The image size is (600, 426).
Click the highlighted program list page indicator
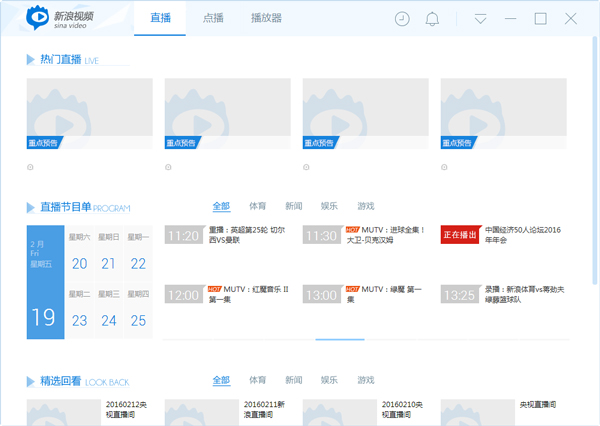click(x=340, y=339)
